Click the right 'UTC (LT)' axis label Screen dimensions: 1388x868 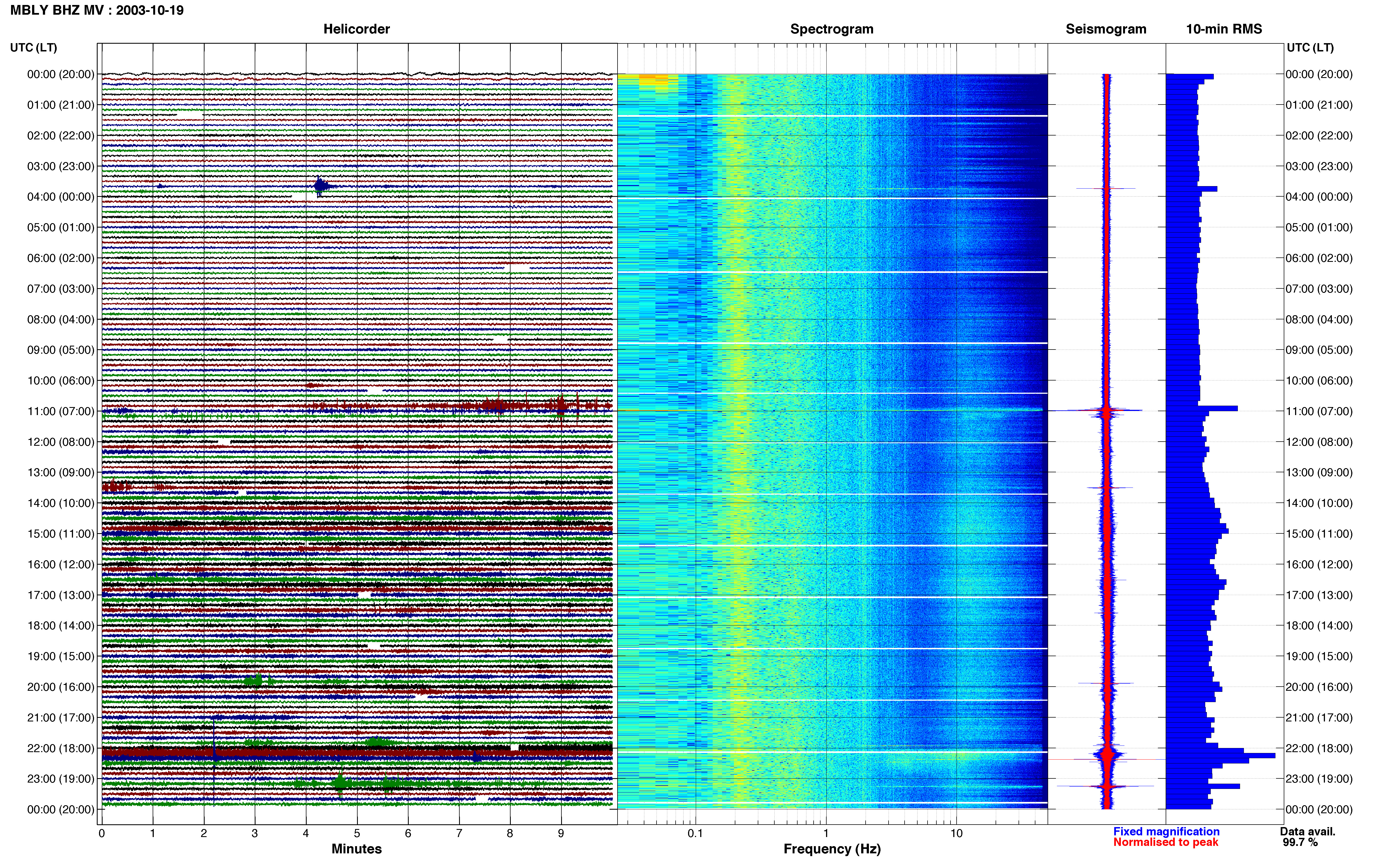(1310, 48)
